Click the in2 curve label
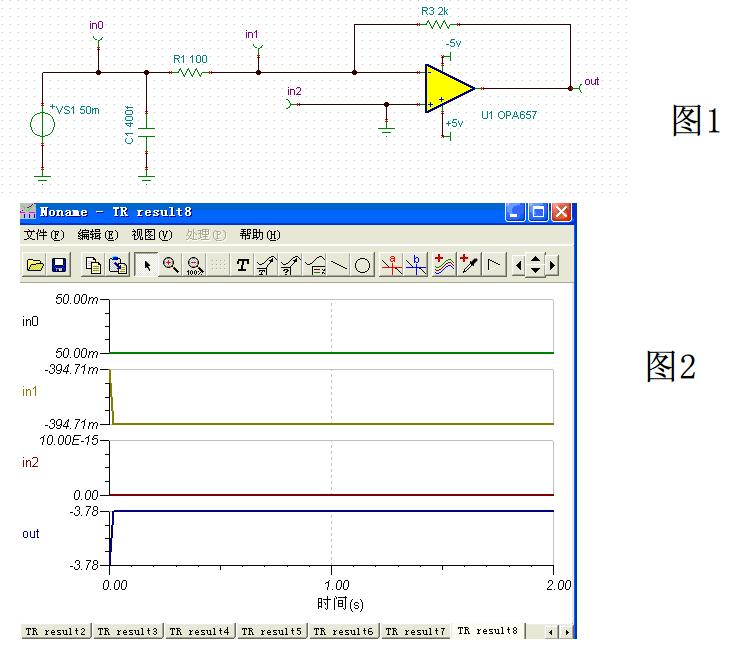 (x=30, y=463)
